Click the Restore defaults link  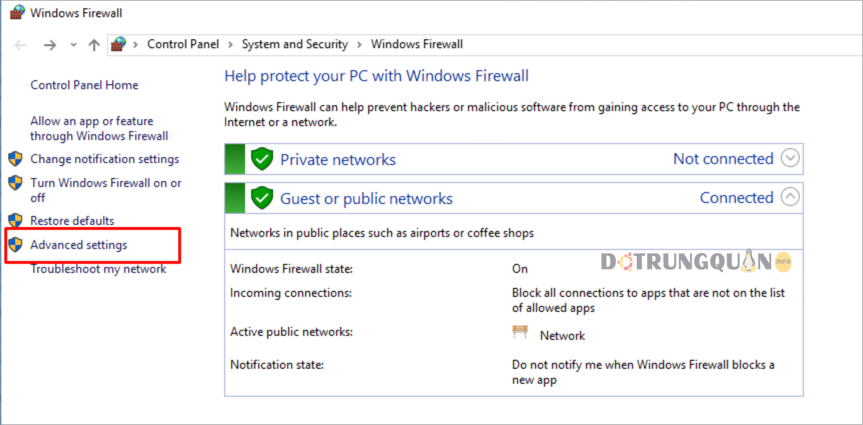point(72,221)
